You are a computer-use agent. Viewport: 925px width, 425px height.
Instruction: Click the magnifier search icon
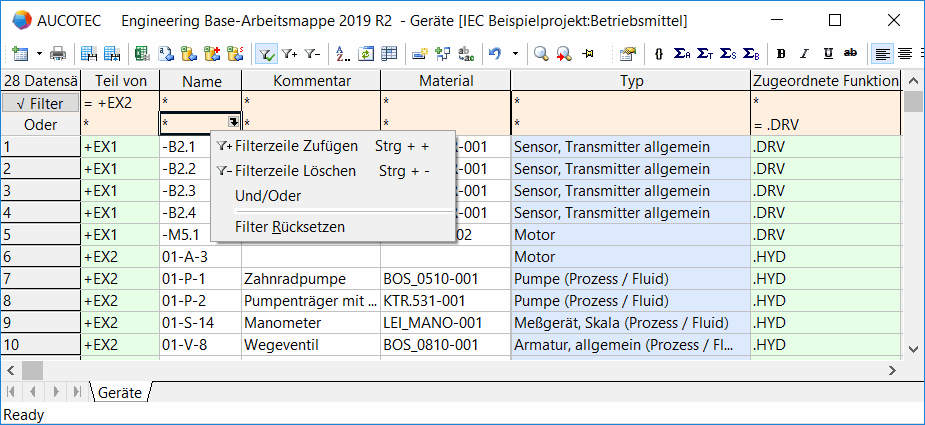point(540,54)
